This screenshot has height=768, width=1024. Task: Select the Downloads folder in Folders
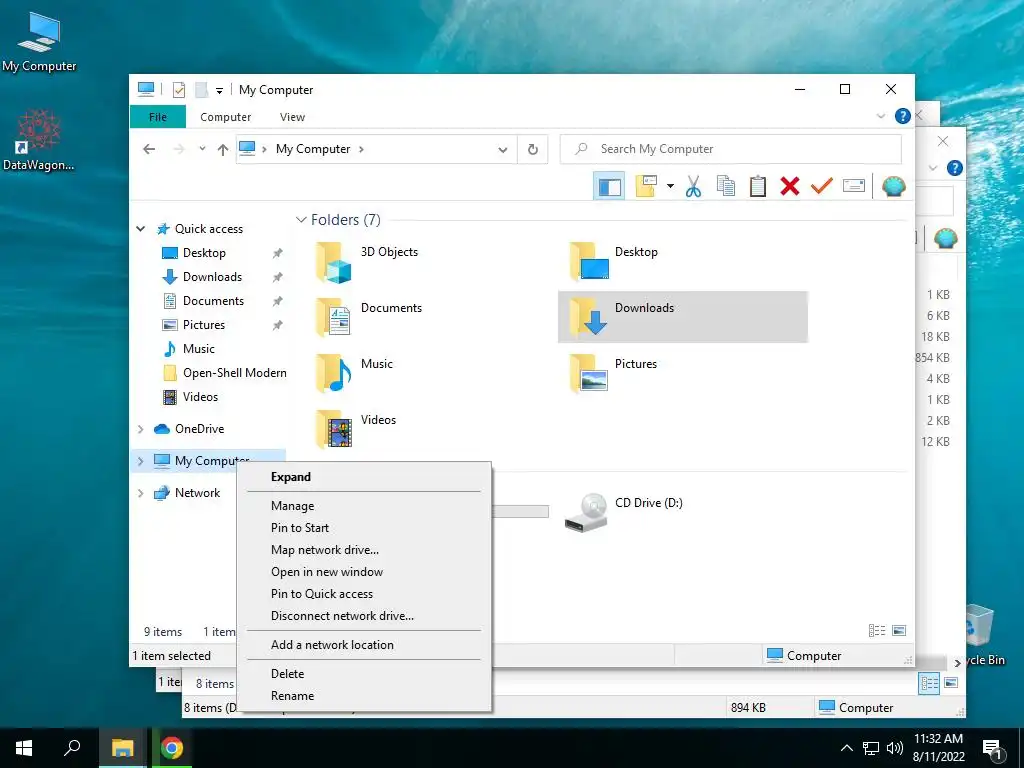[x=682, y=317]
